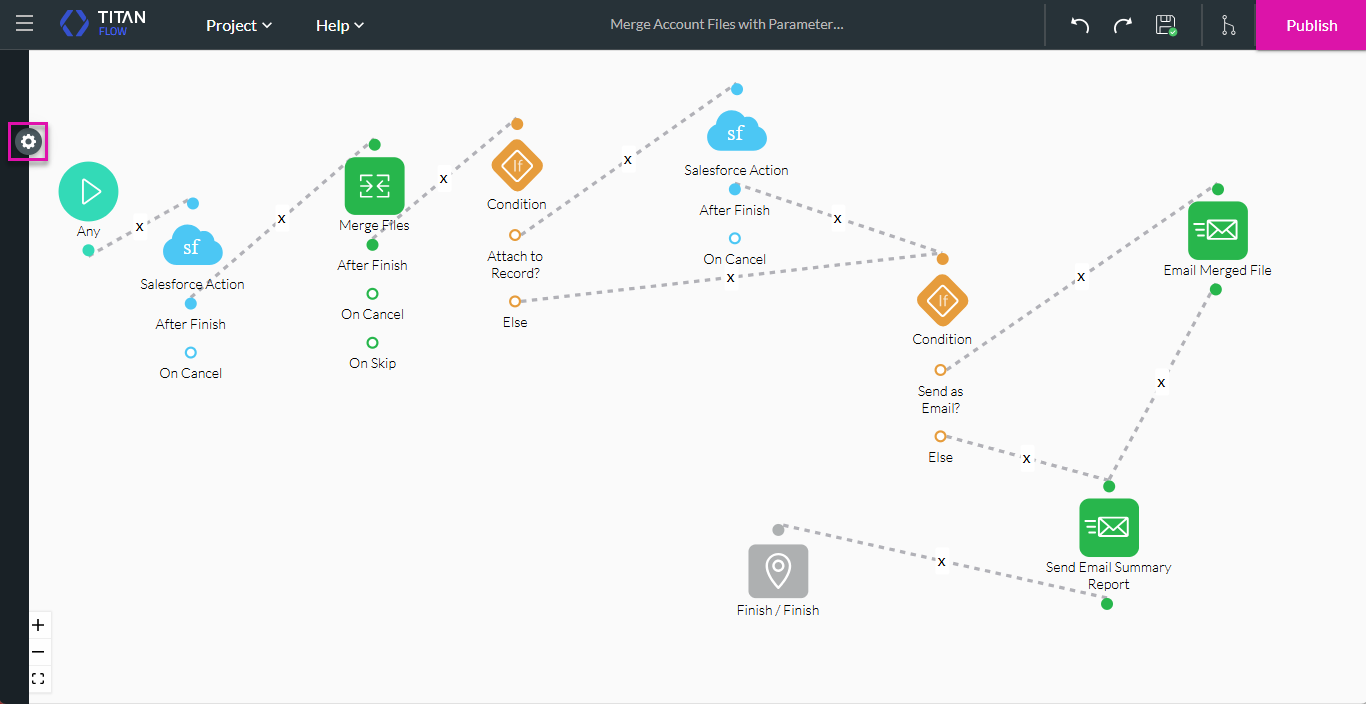This screenshot has width=1366, height=704.
Task: Open the settings gear on the sidebar
Action: coord(29,142)
